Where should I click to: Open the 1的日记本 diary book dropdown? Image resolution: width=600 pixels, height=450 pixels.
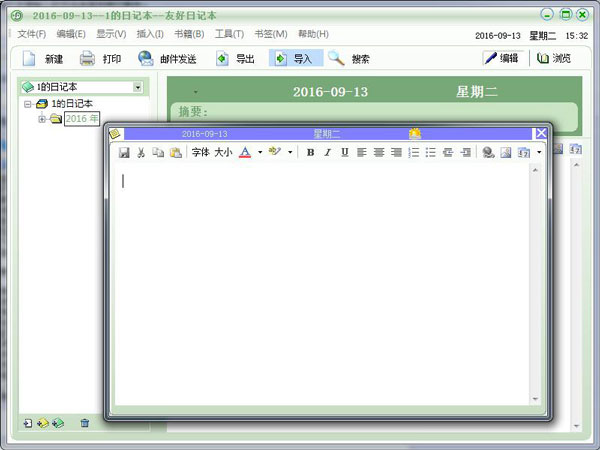point(137,87)
